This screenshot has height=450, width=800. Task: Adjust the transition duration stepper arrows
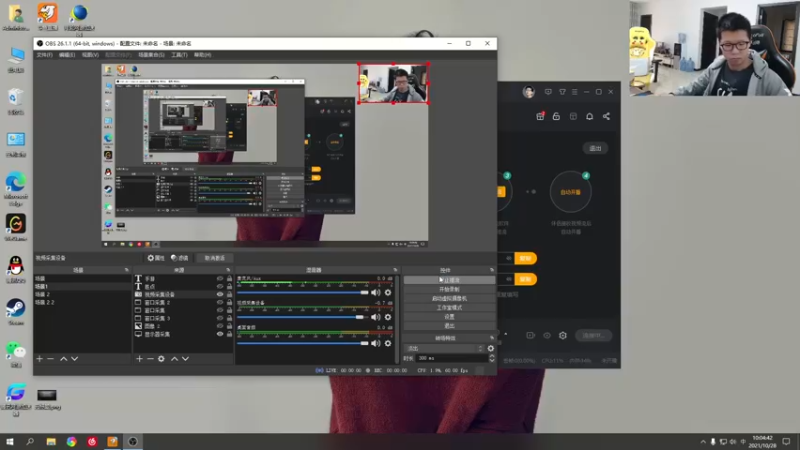point(492,358)
